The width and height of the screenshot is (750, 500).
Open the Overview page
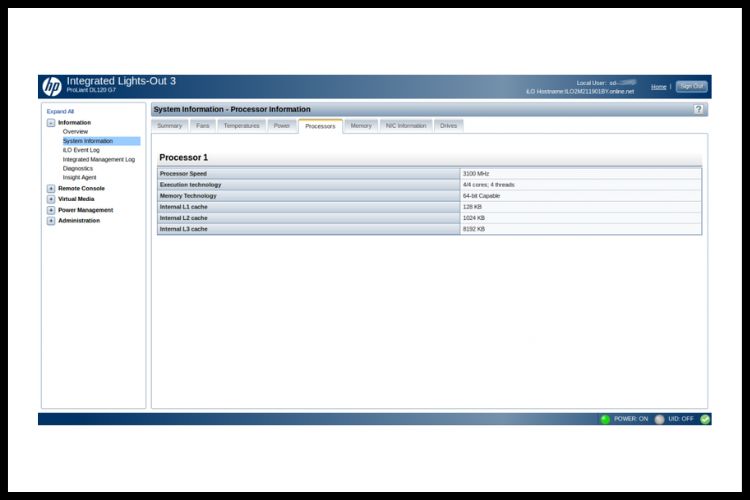click(75, 132)
